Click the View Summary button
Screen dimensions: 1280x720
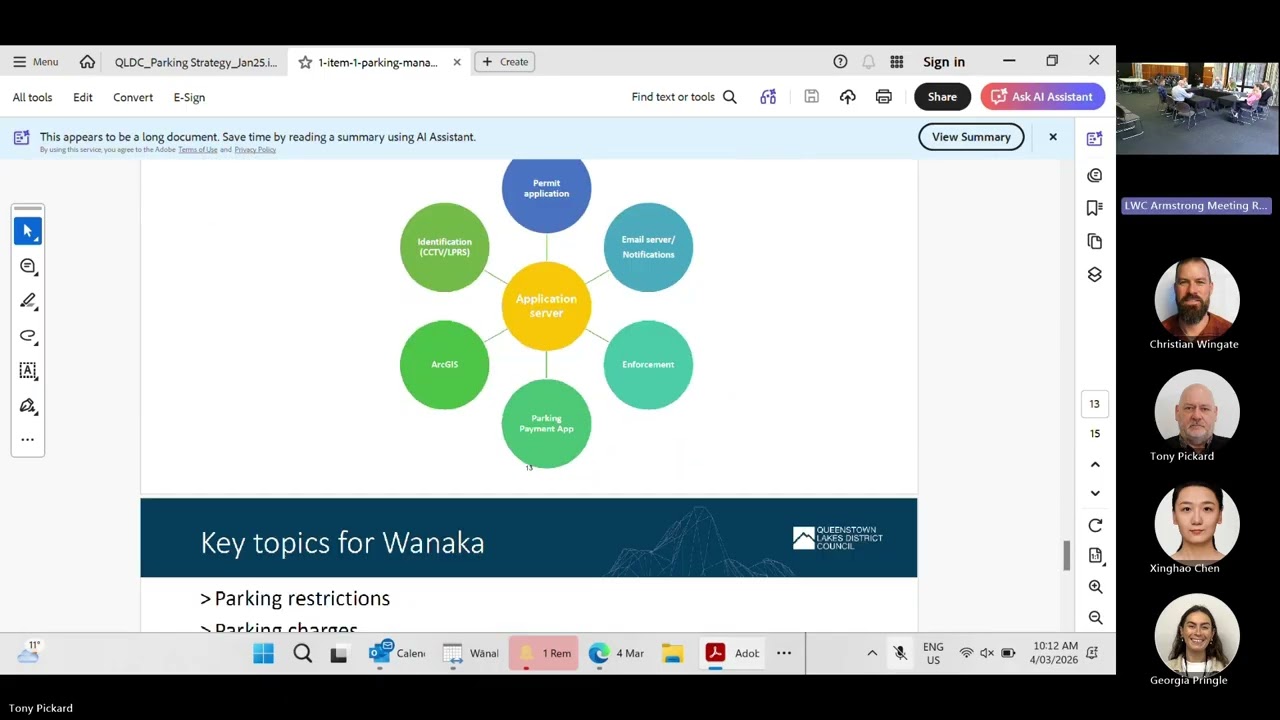971,137
